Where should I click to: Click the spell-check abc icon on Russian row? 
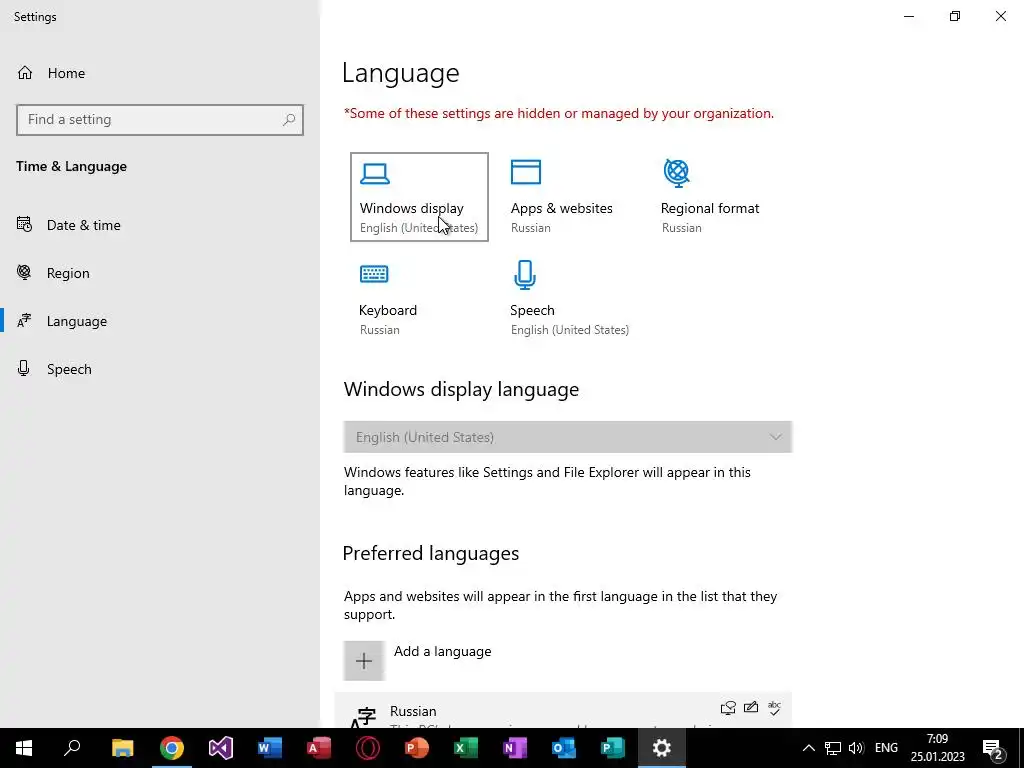pos(775,707)
